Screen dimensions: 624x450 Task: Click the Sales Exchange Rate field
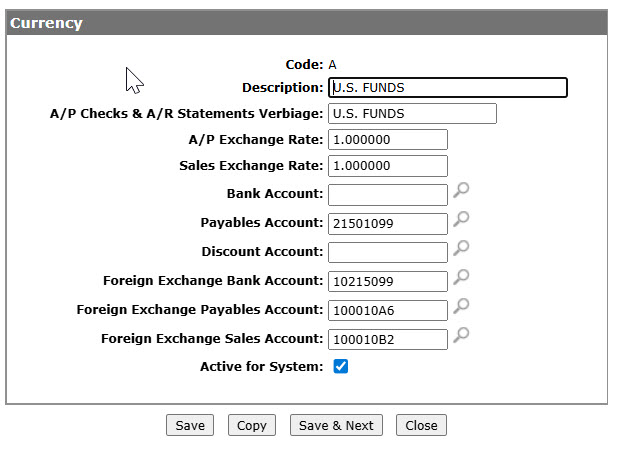388,166
